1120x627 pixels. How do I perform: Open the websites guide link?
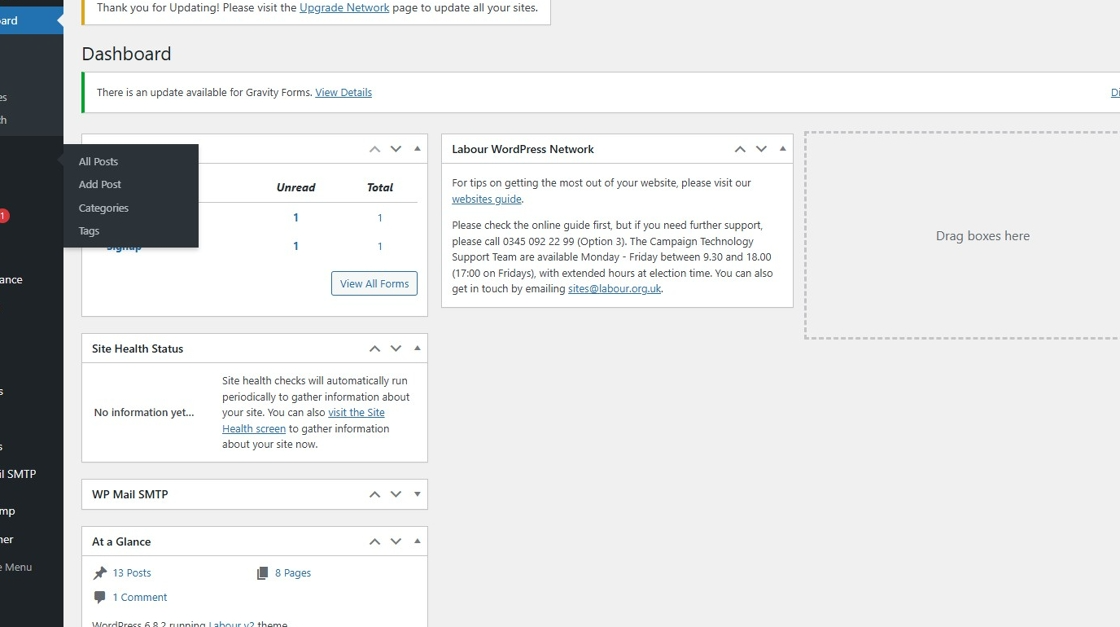tap(486, 199)
